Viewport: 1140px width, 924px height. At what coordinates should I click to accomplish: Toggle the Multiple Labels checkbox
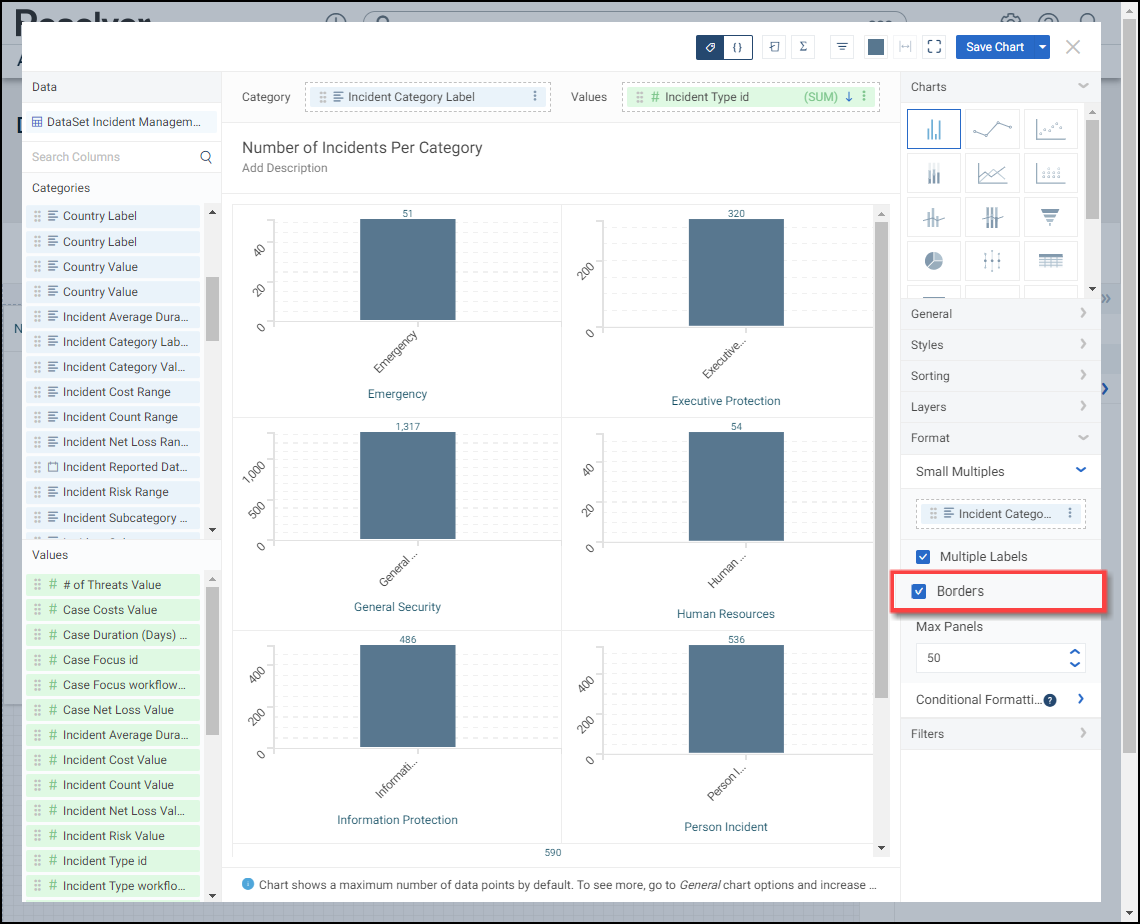point(923,557)
